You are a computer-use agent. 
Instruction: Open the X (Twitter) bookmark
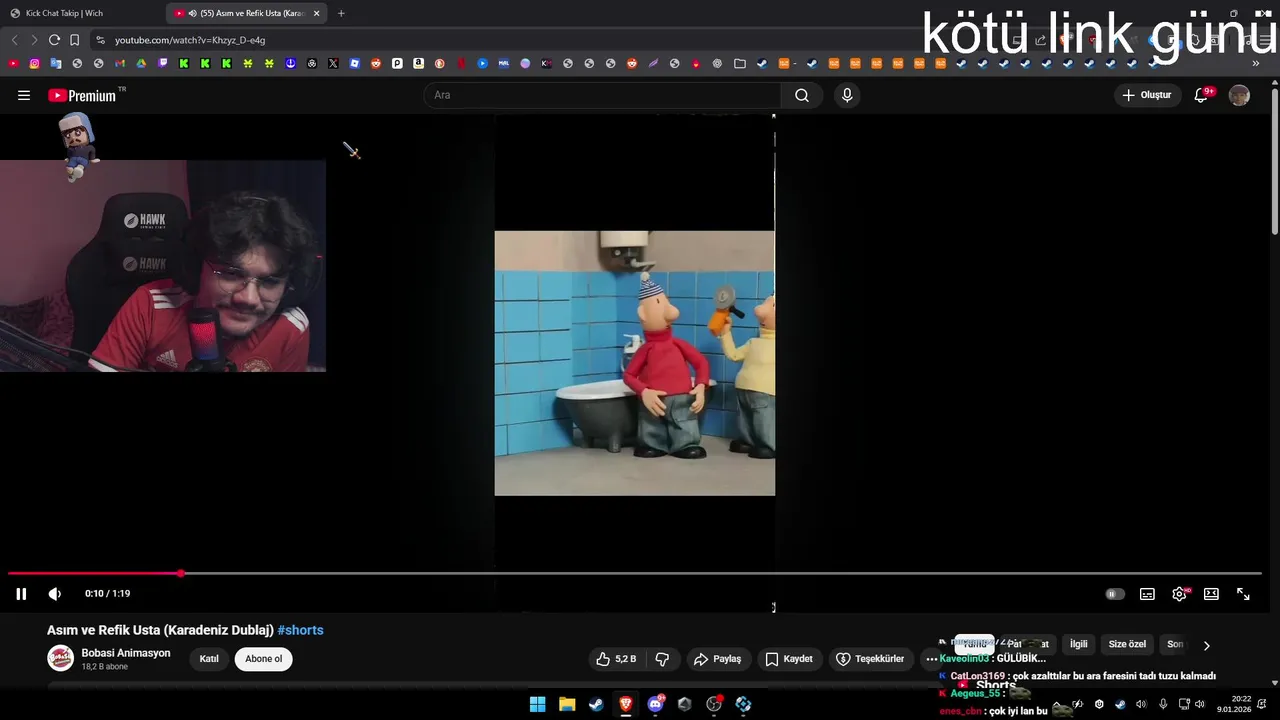point(333,63)
